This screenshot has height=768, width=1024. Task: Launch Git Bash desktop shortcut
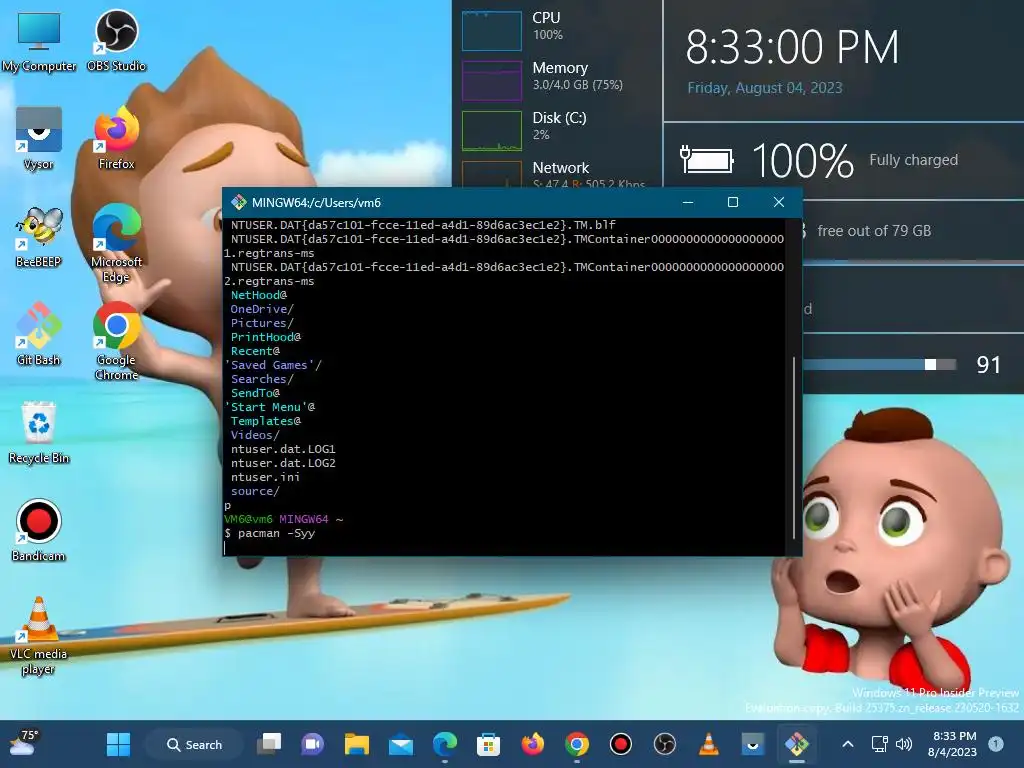click(x=39, y=334)
